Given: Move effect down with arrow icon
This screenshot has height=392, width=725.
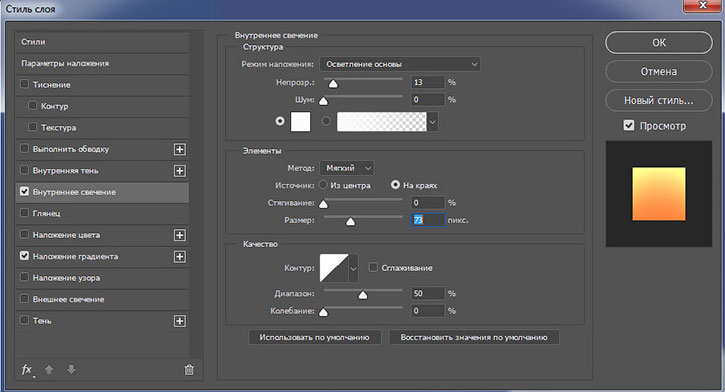Looking at the screenshot, I should (71, 369).
